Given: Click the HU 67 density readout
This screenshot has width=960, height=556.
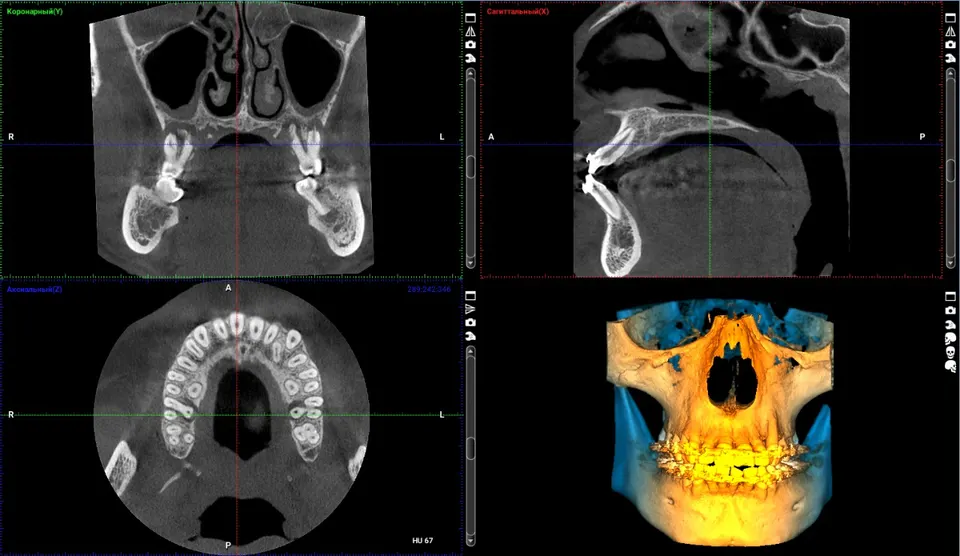Looking at the screenshot, I should pyautogui.click(x=422, y=541).
